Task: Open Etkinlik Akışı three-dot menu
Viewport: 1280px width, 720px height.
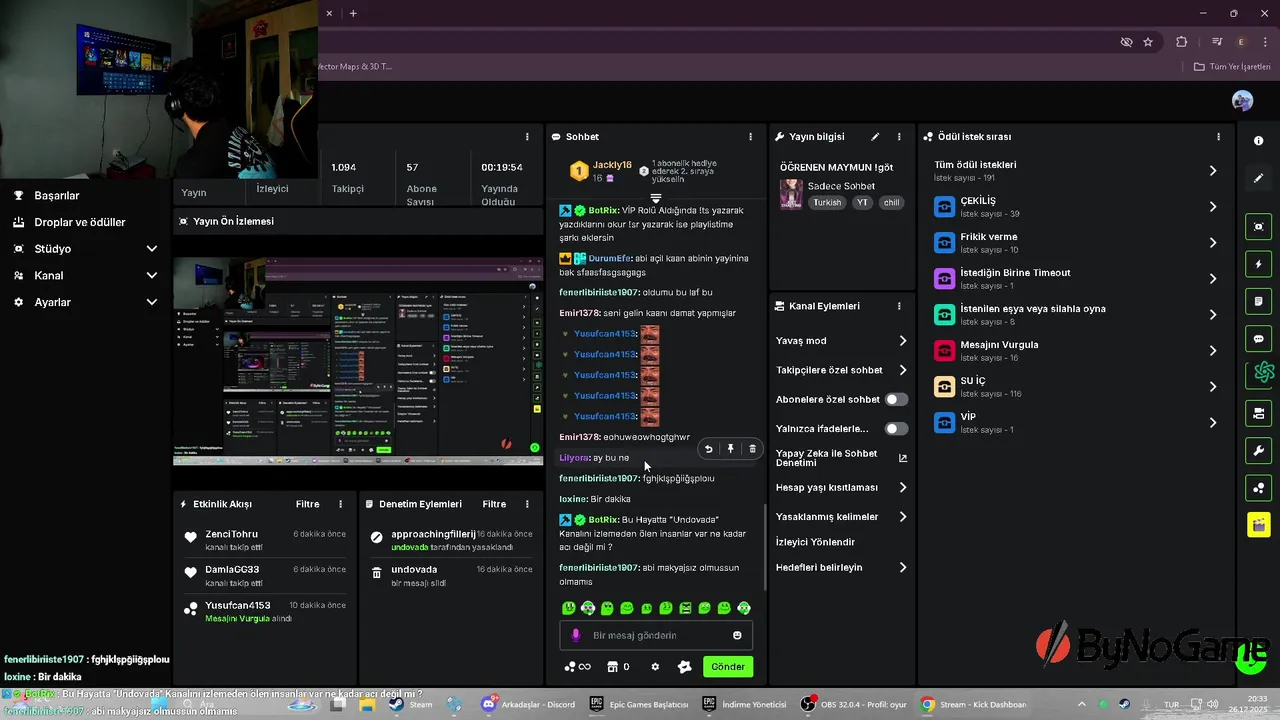Action: (x=340, y=504)
